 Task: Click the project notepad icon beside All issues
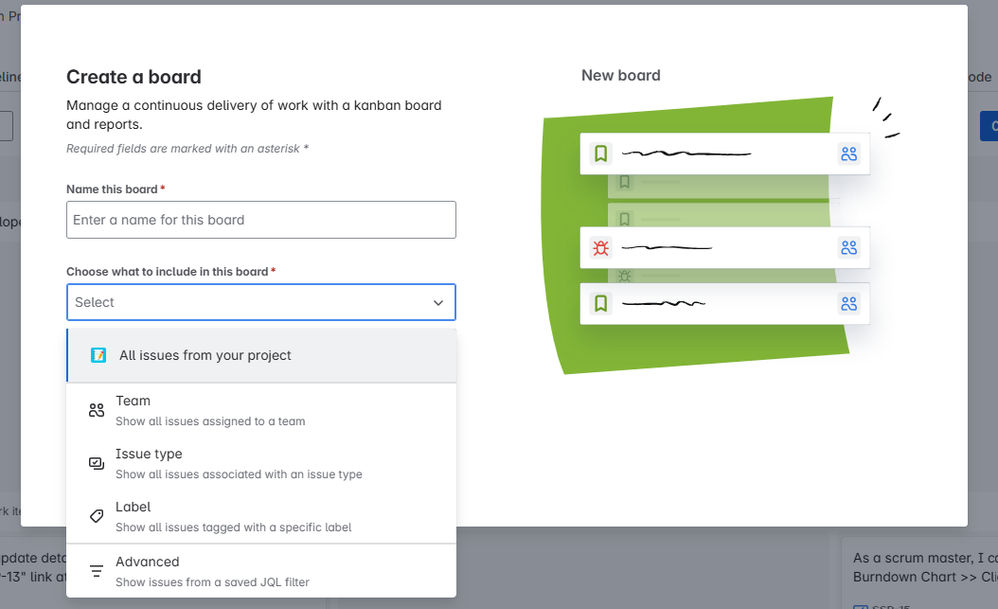point(98,355)
